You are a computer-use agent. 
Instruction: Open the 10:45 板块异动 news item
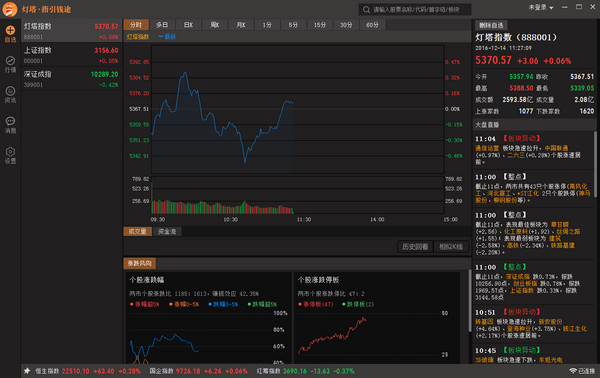coord(533,355)
